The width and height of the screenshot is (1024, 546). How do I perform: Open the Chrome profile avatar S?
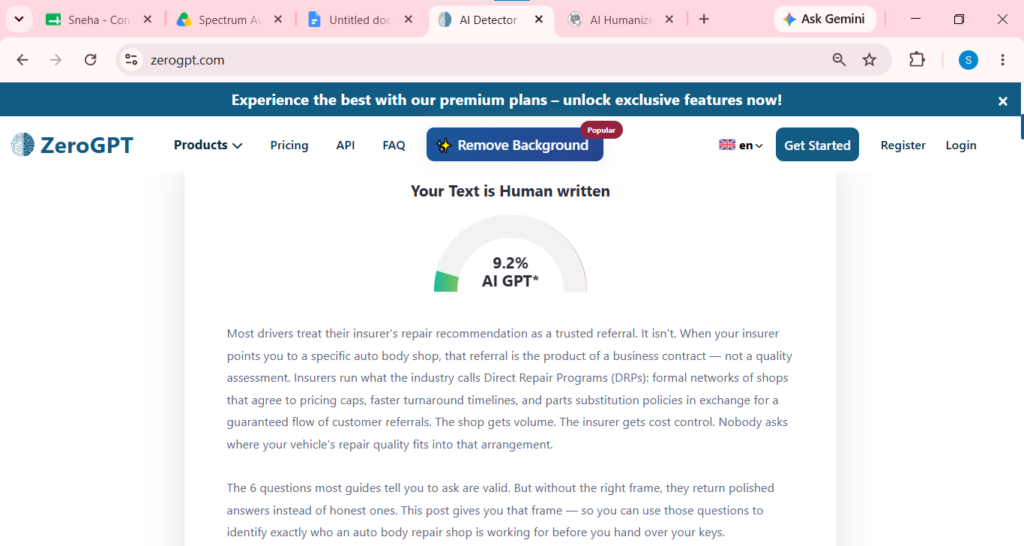click(x=968, y=60)
